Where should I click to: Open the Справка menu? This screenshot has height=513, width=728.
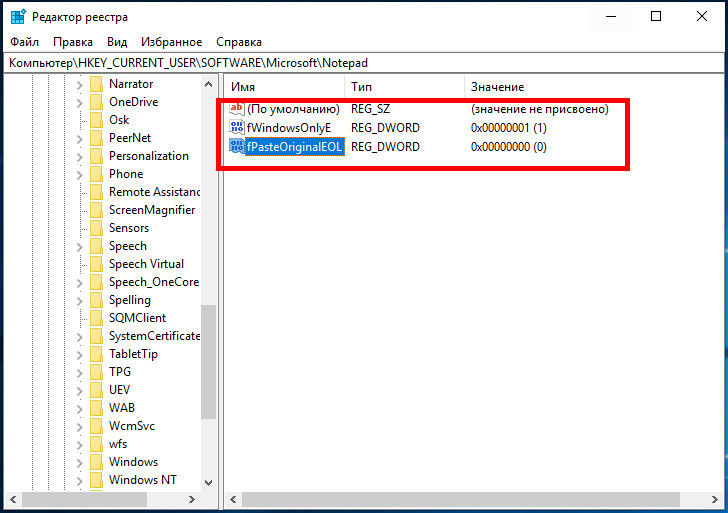click(x=239, y=42)
